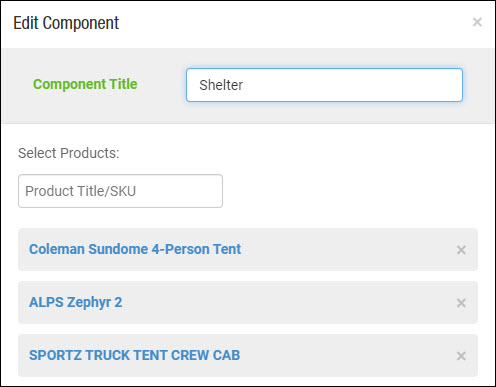Click the Component Title field containing Shelter

pyautogui.click(x=324, y=85)
